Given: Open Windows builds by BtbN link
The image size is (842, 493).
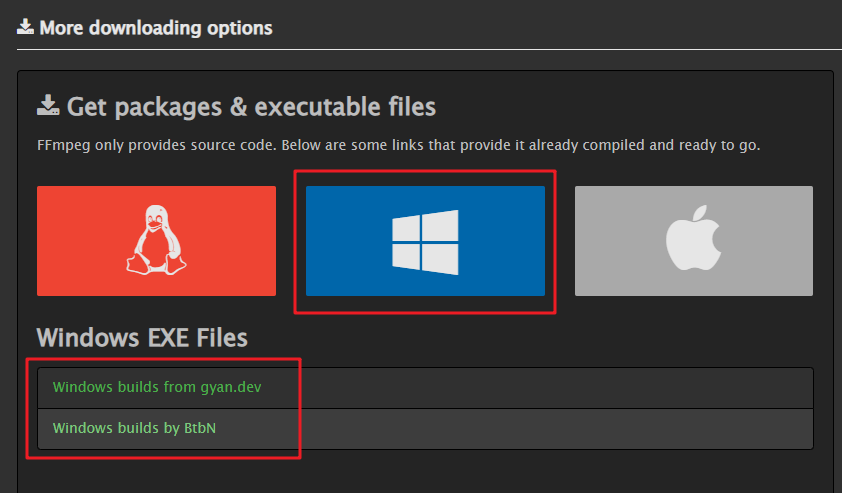Looking at the screenshot, I should coord(134,428).
